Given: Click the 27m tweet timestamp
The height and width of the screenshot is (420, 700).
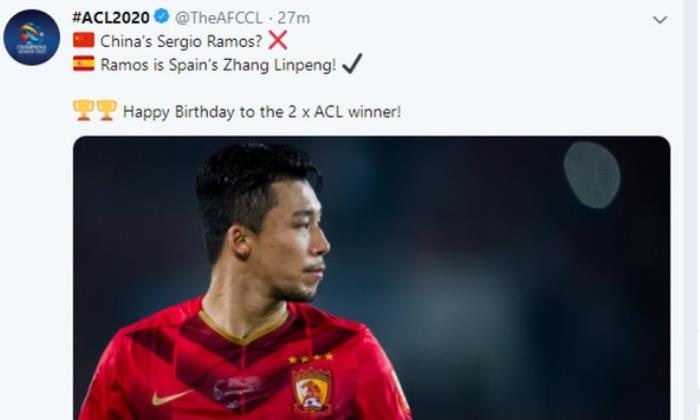Looking at the screenshot, I should coord(294,18).
